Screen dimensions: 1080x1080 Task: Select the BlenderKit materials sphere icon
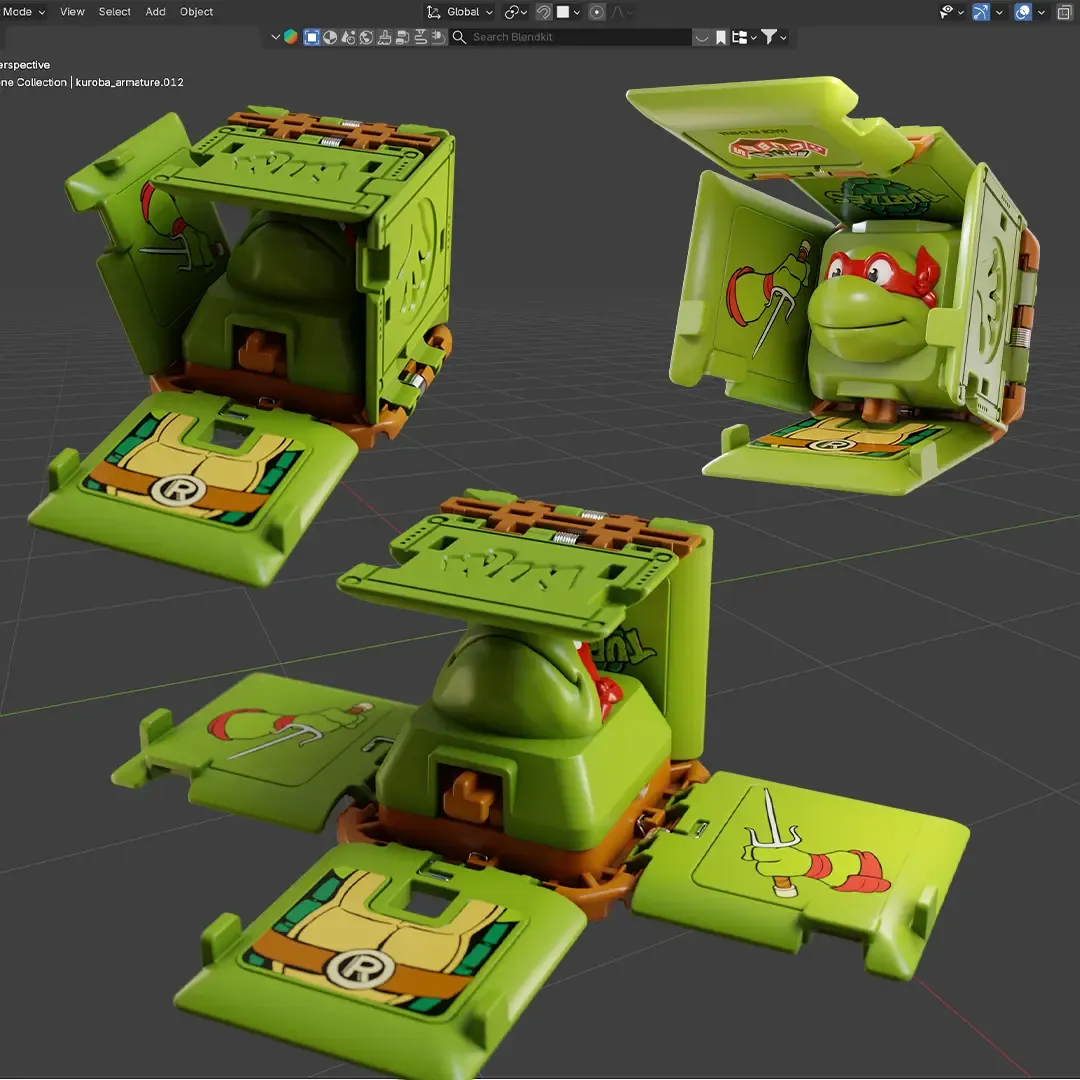pos(330,37)
